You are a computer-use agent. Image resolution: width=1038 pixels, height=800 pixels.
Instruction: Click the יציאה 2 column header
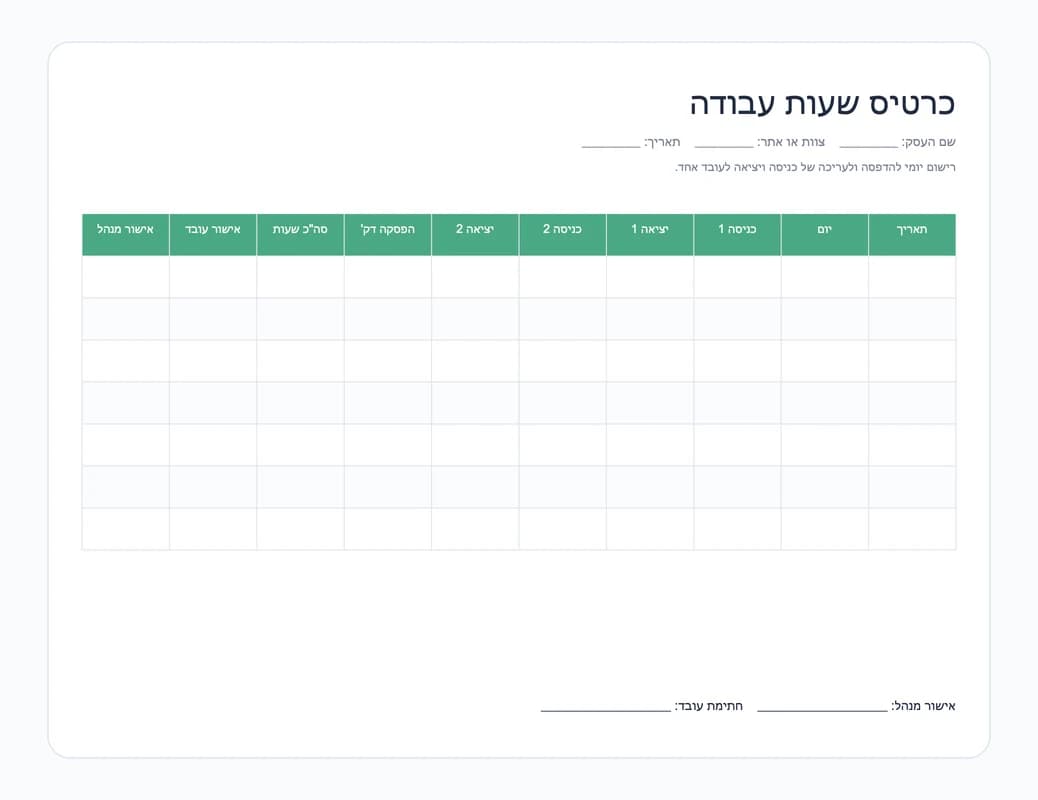[475, 234]
